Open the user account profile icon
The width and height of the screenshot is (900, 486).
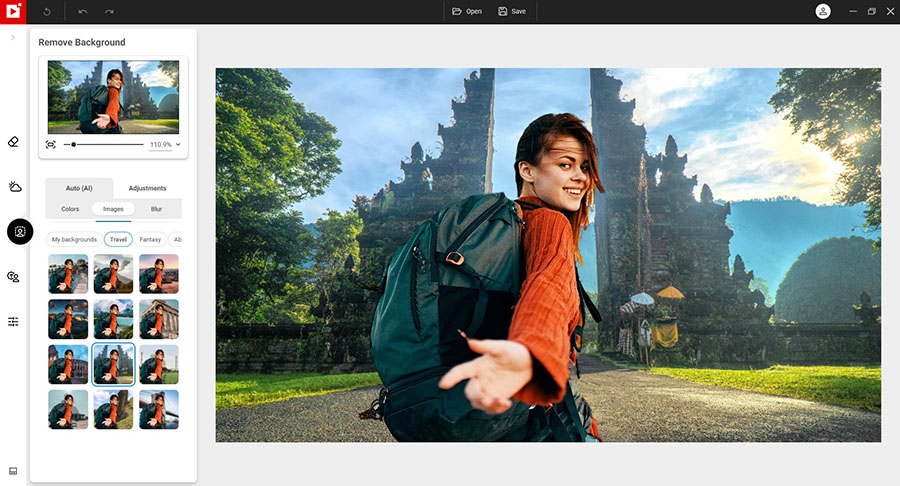[x=823, y=11]
